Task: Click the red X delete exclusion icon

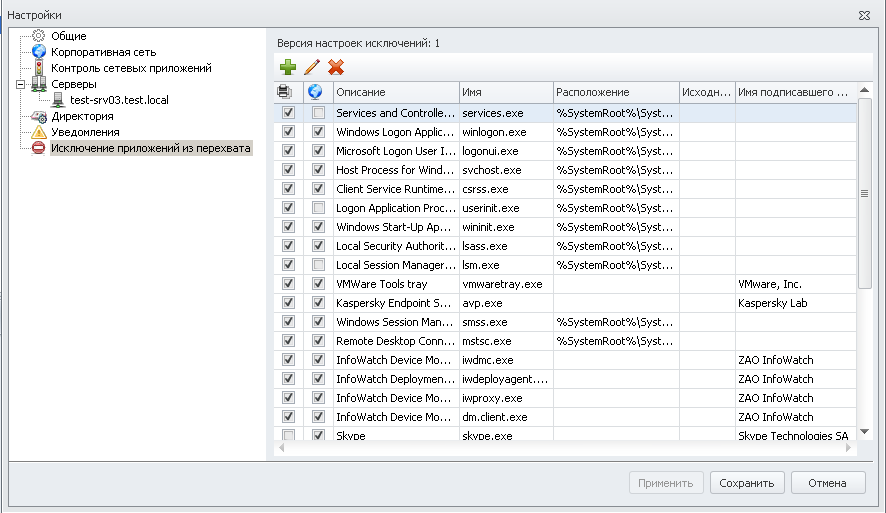Action: [x=336, y=67]
